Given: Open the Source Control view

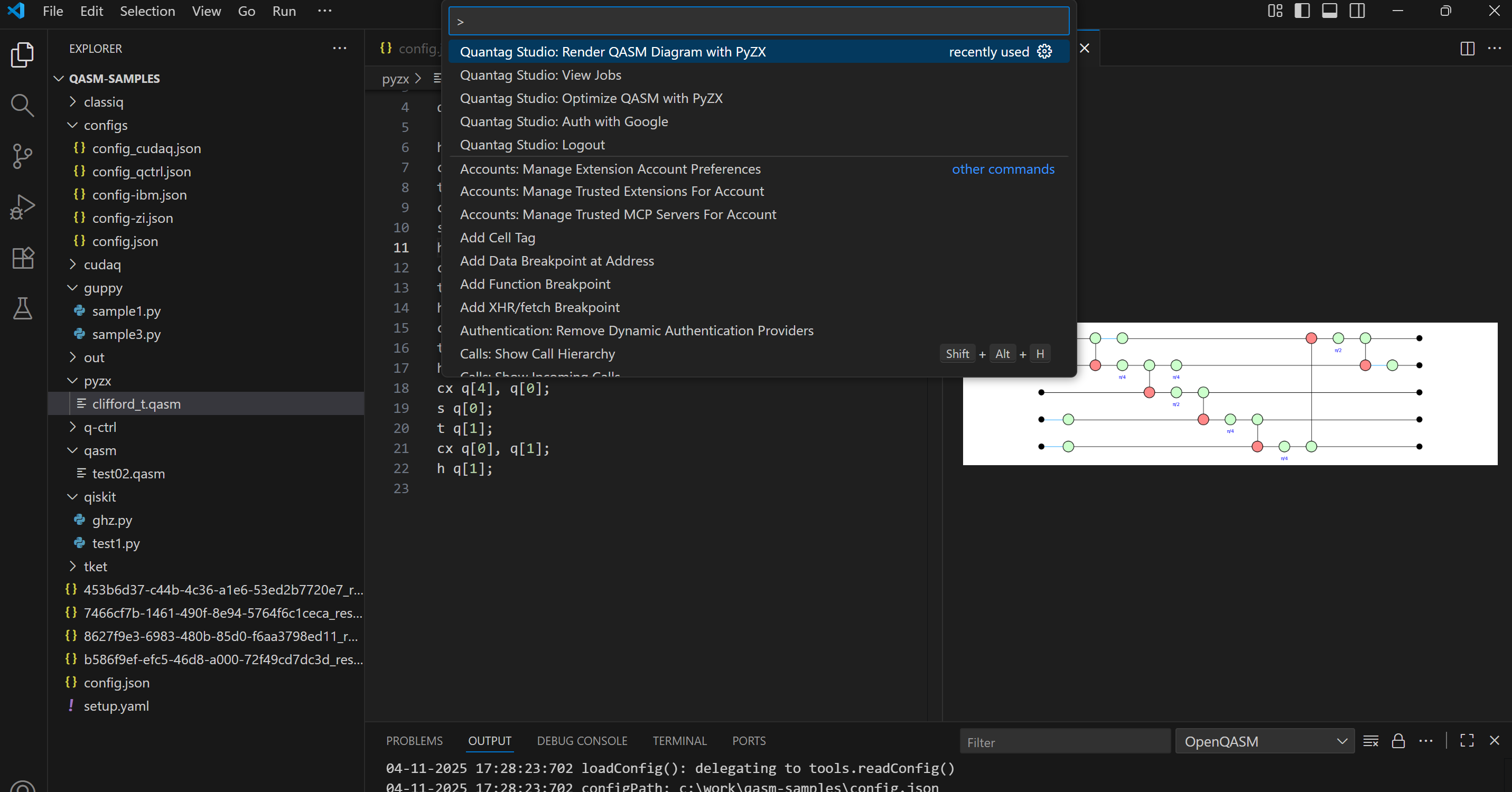Looking at the screenshot, I should click(x=22, y=156).
